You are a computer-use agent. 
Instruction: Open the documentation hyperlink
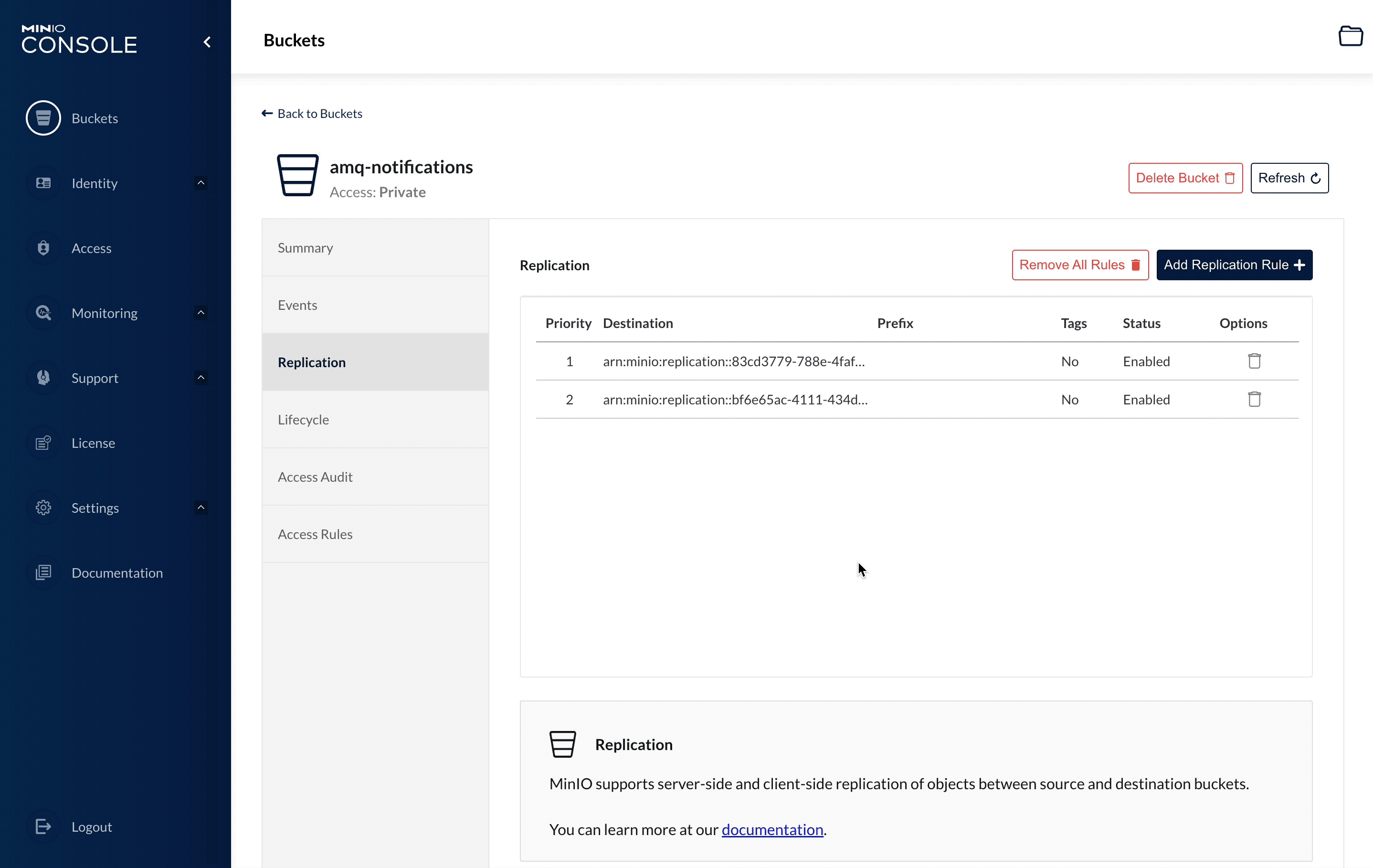(772, 829)
